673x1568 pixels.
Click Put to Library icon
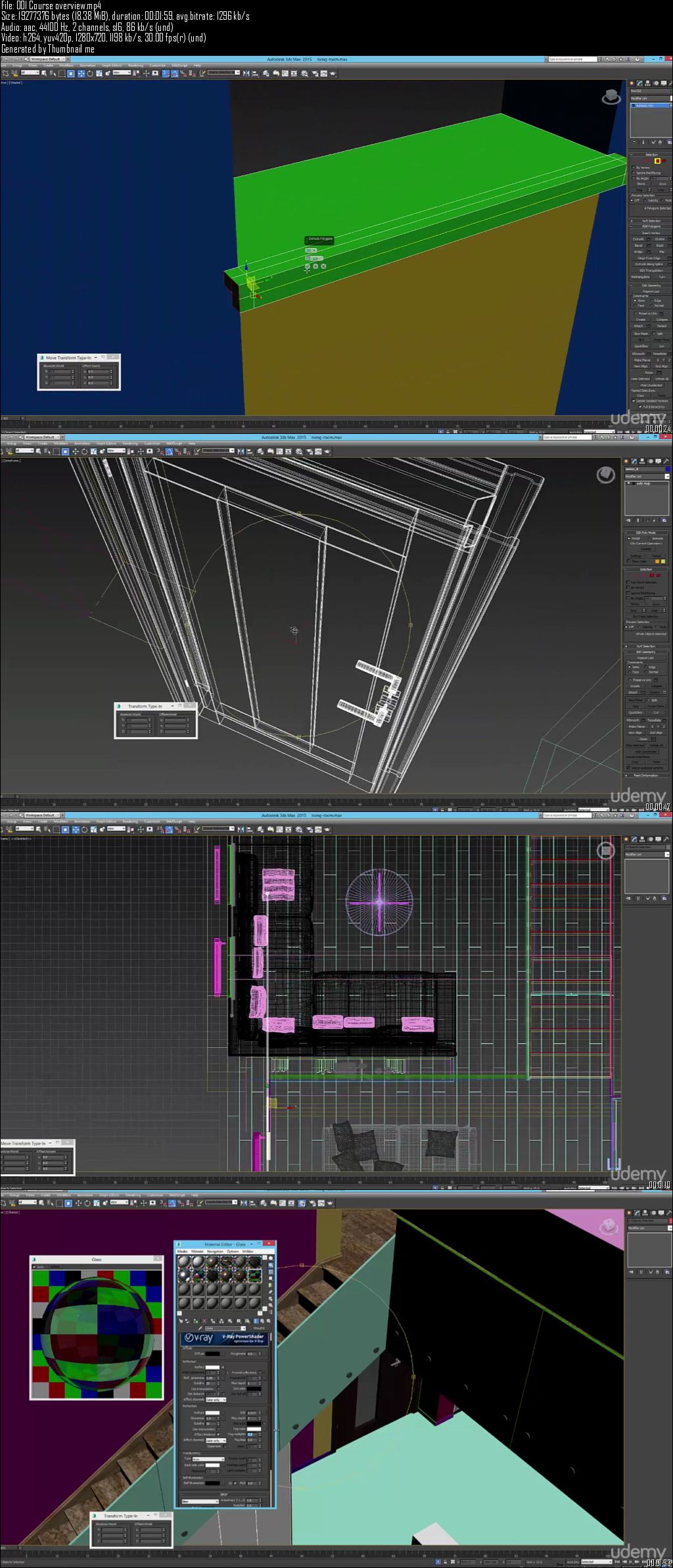tap(230, 1321)
